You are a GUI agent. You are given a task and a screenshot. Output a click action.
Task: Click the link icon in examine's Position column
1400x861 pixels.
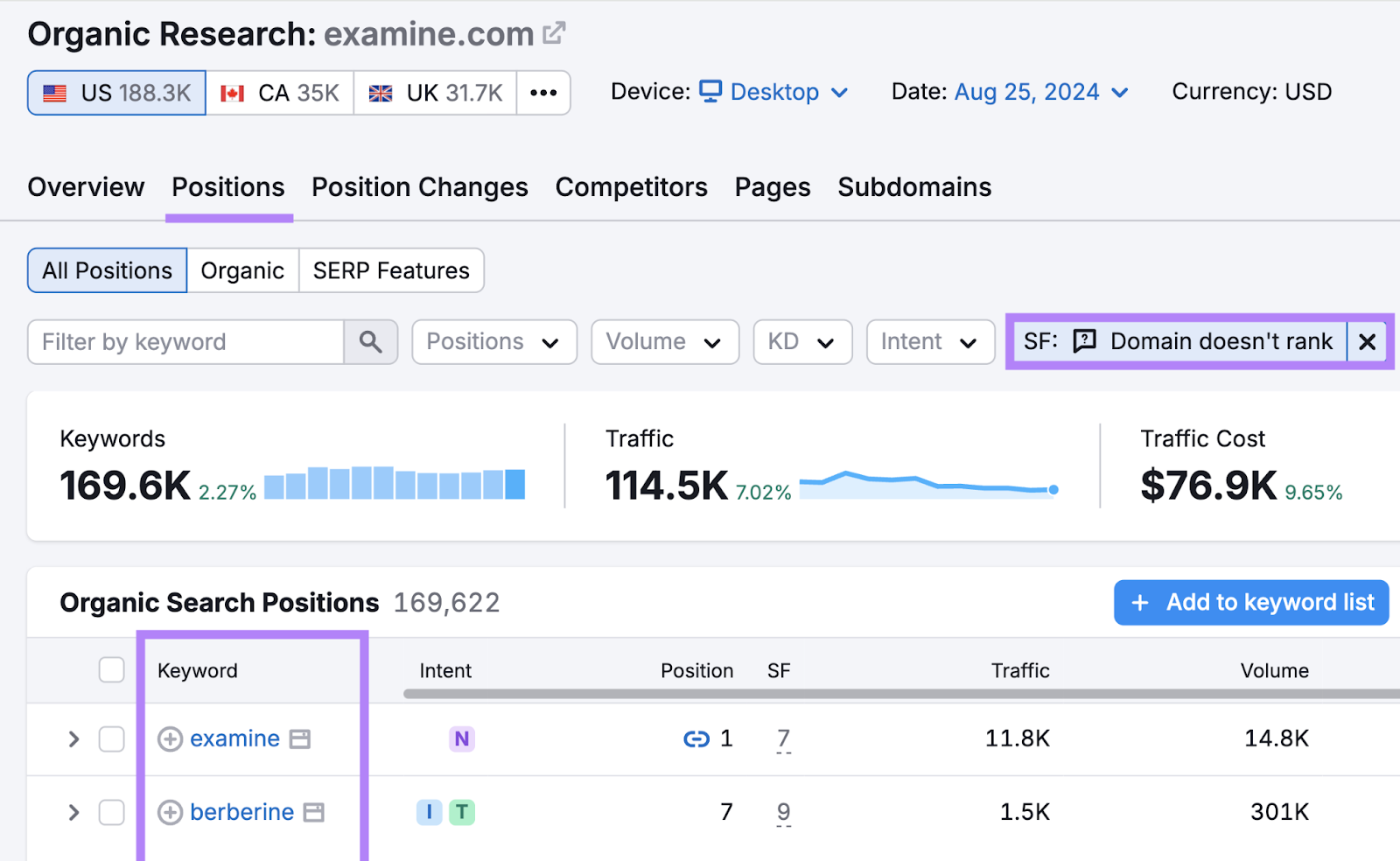coord(696,739)
